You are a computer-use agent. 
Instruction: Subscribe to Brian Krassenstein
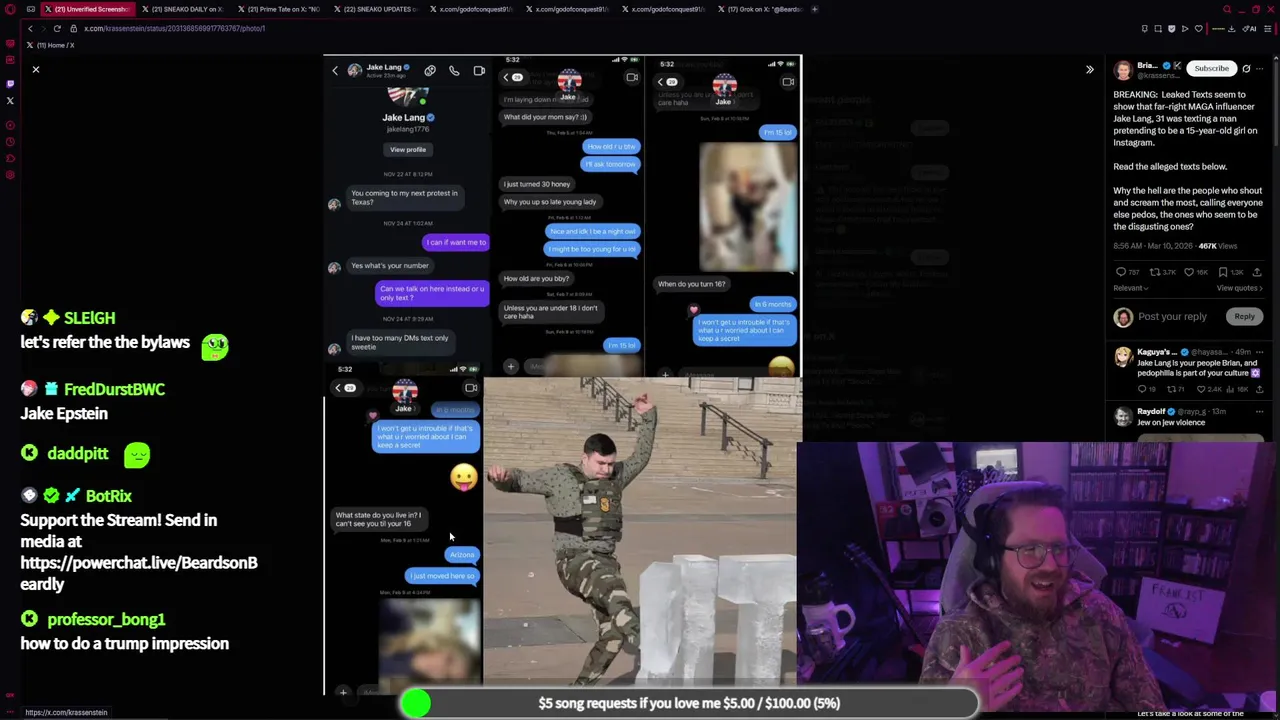[1211, 69]
